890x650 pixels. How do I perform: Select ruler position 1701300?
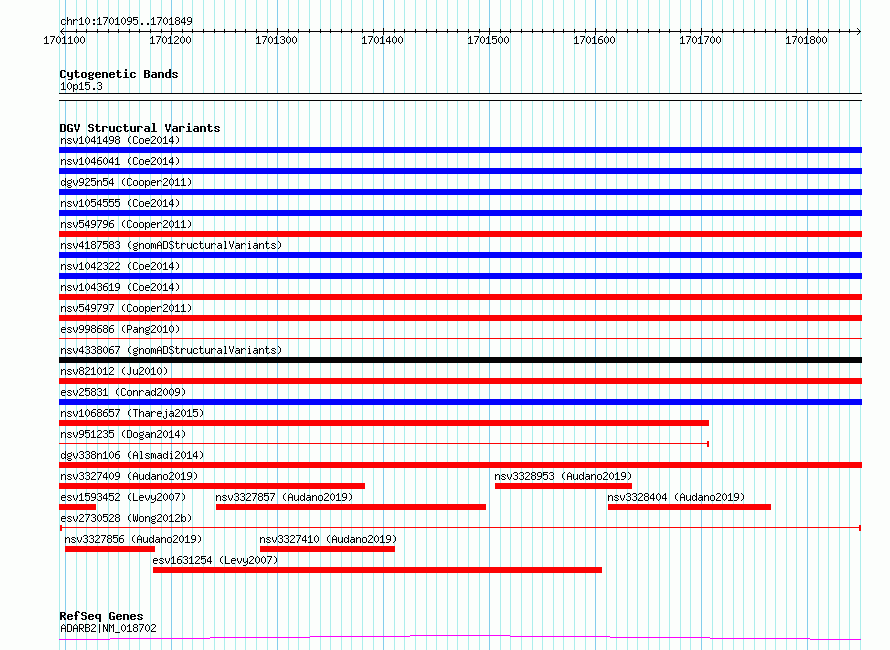(x=276, y=41)
